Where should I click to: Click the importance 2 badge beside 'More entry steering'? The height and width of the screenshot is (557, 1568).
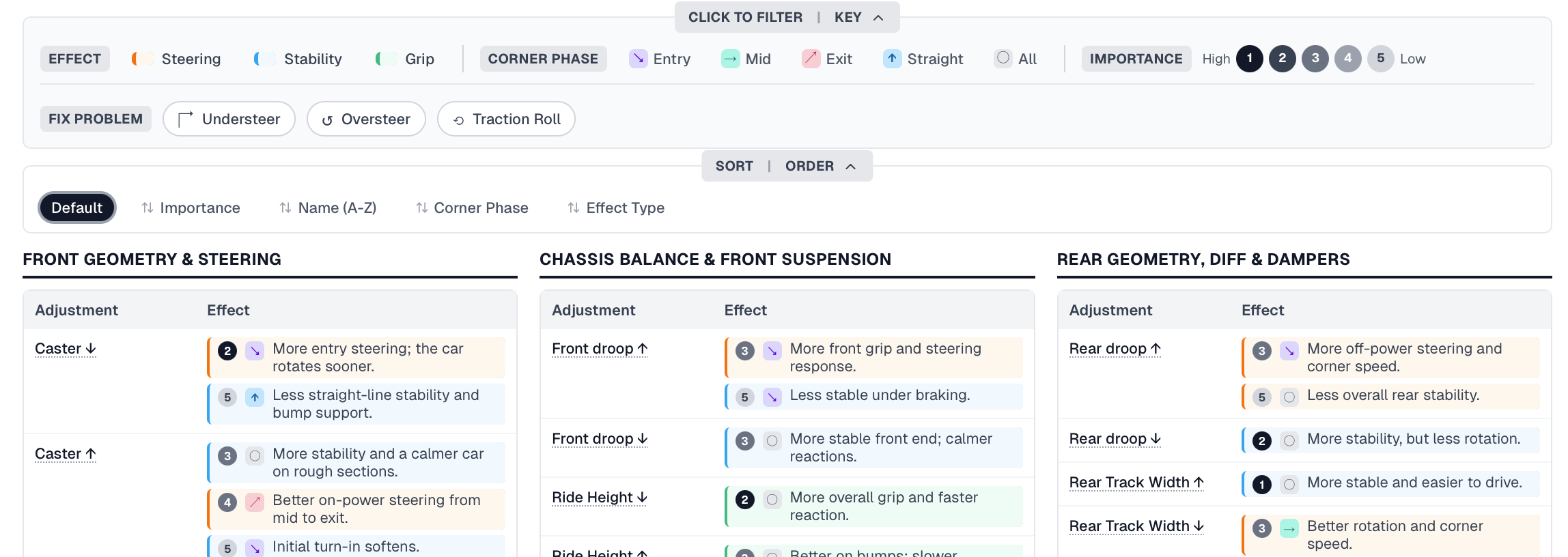coord(227,351)
